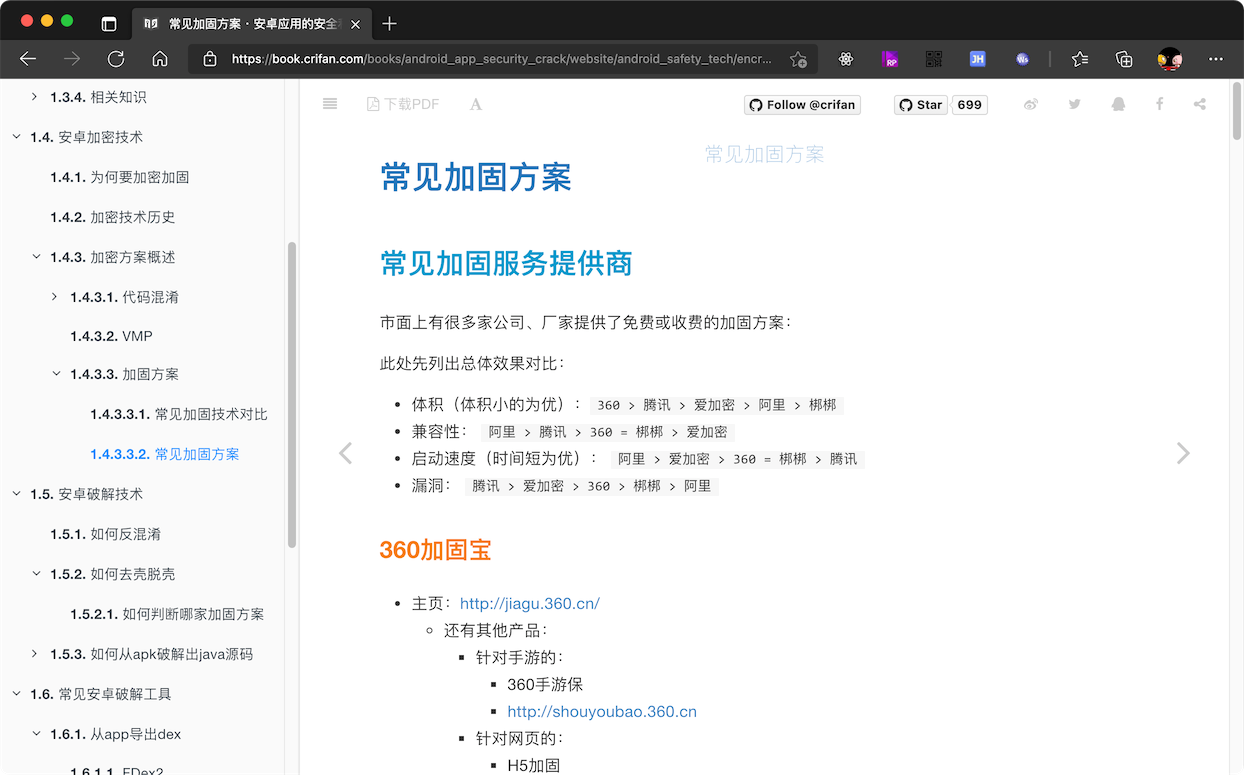Open 1.5.1. 如何反混淆 chapter
The height and width of the screenshot is (775, 1244).
tap(105, 534)
